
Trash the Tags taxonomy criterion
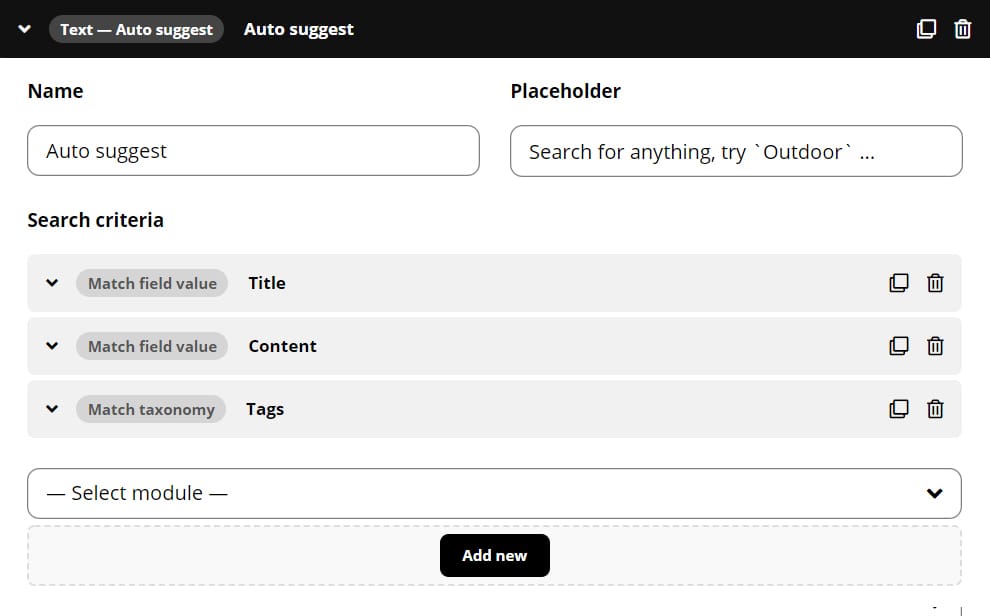coord(935,409)
